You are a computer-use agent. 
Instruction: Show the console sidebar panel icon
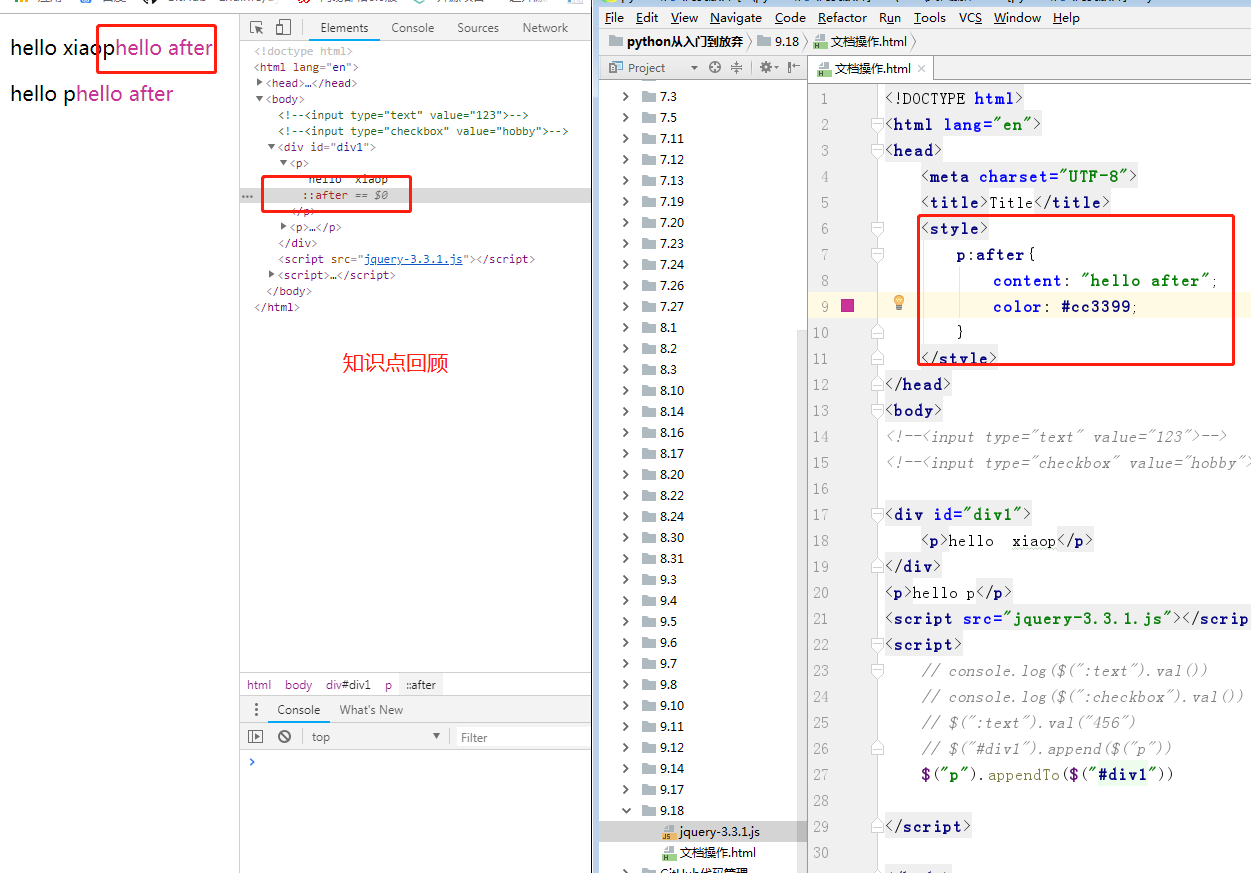[x=256, y=737]
